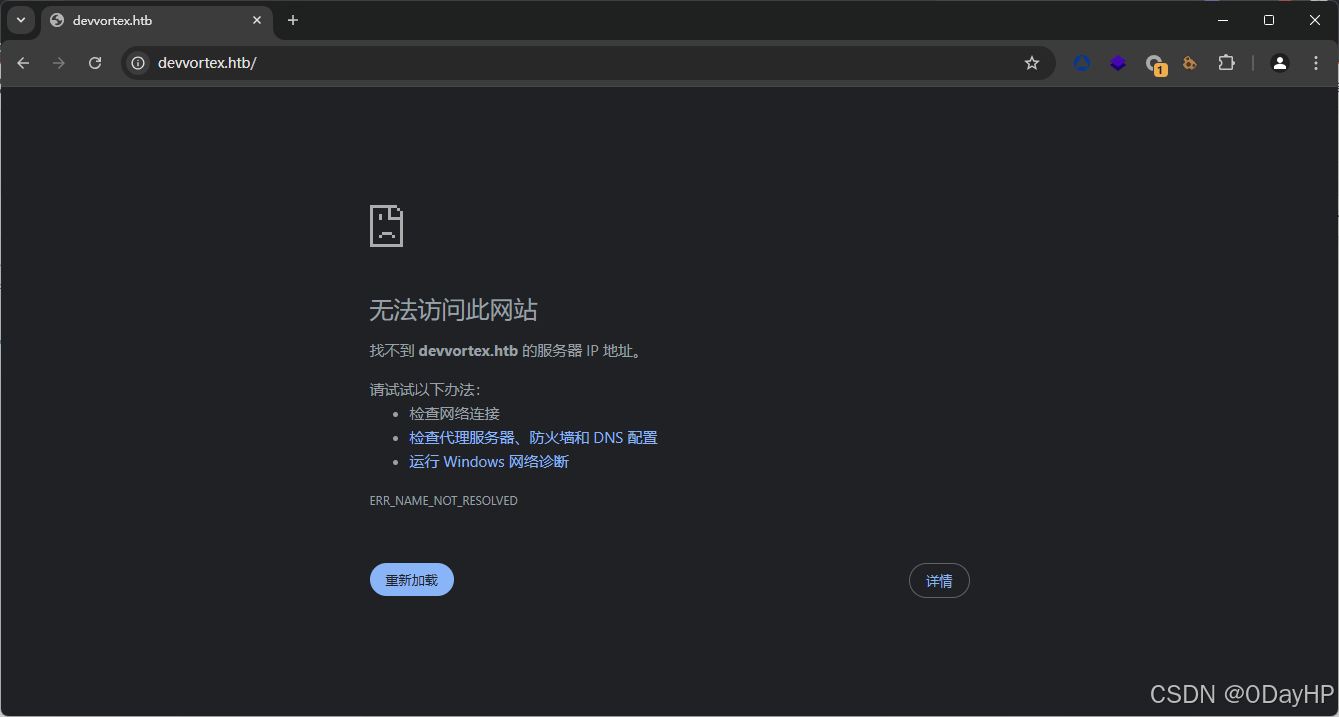Close the devvortex.htb tab
The width and height of the screenshot is (1339, 717).
click(x=257, y=20)
